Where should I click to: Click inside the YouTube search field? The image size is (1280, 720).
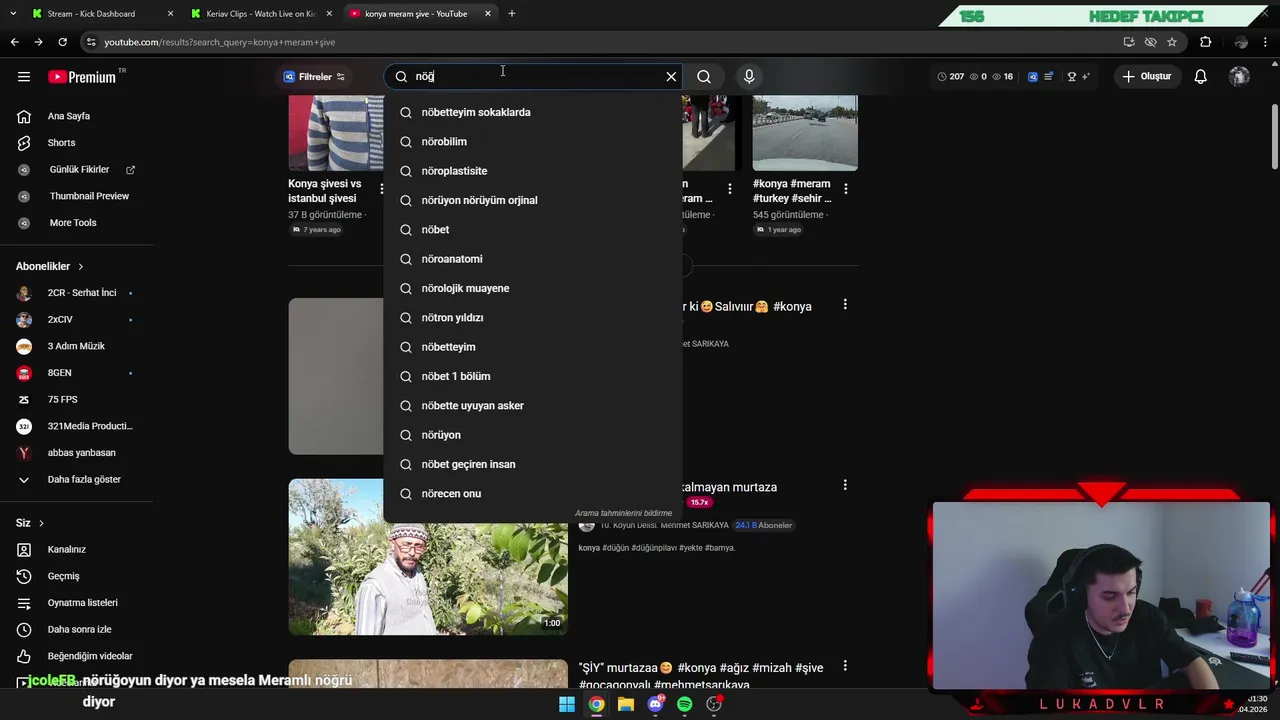coord(535,77)
